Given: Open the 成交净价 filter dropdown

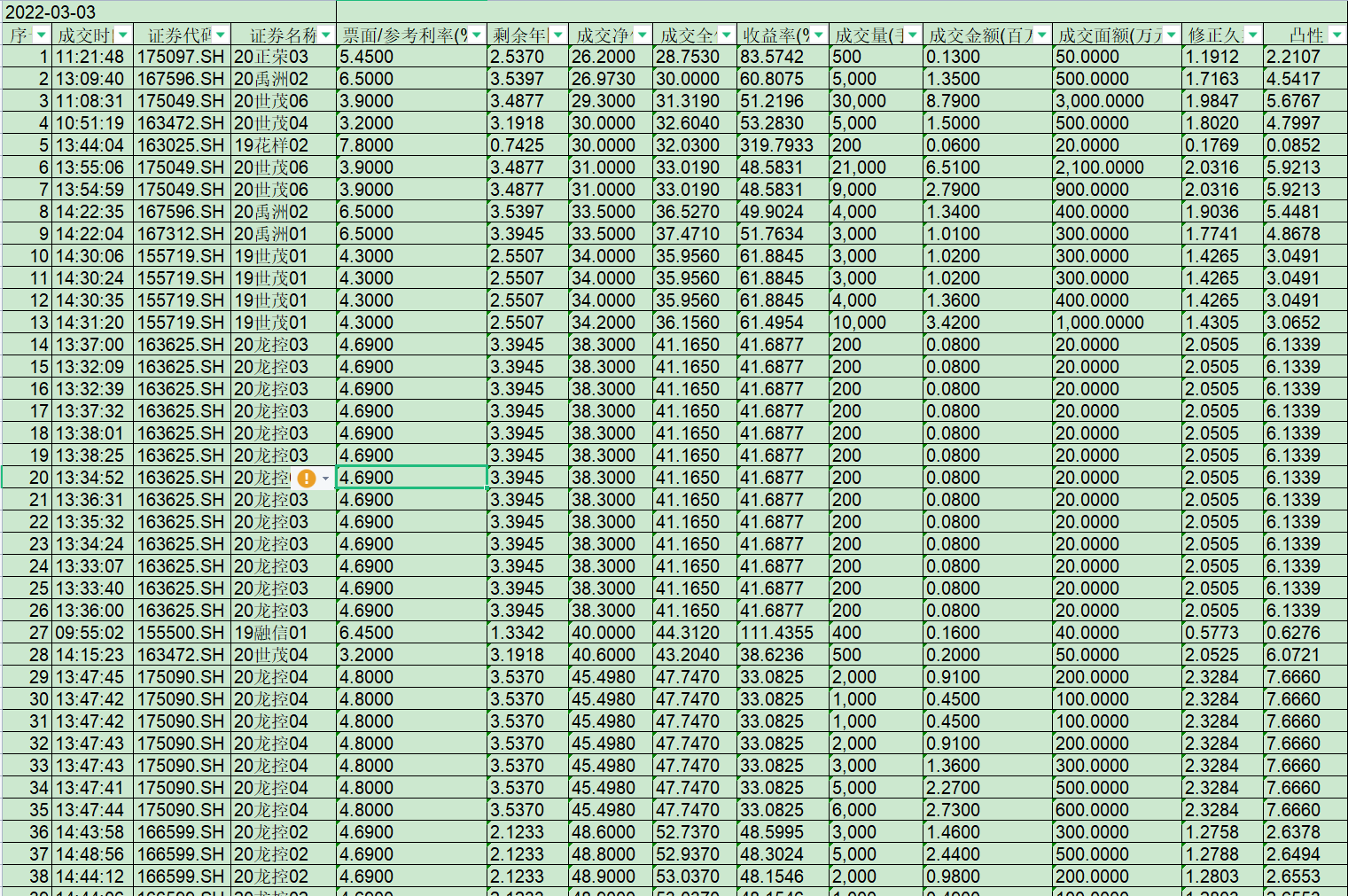Looking at the screenshot, I should [642, 35].
